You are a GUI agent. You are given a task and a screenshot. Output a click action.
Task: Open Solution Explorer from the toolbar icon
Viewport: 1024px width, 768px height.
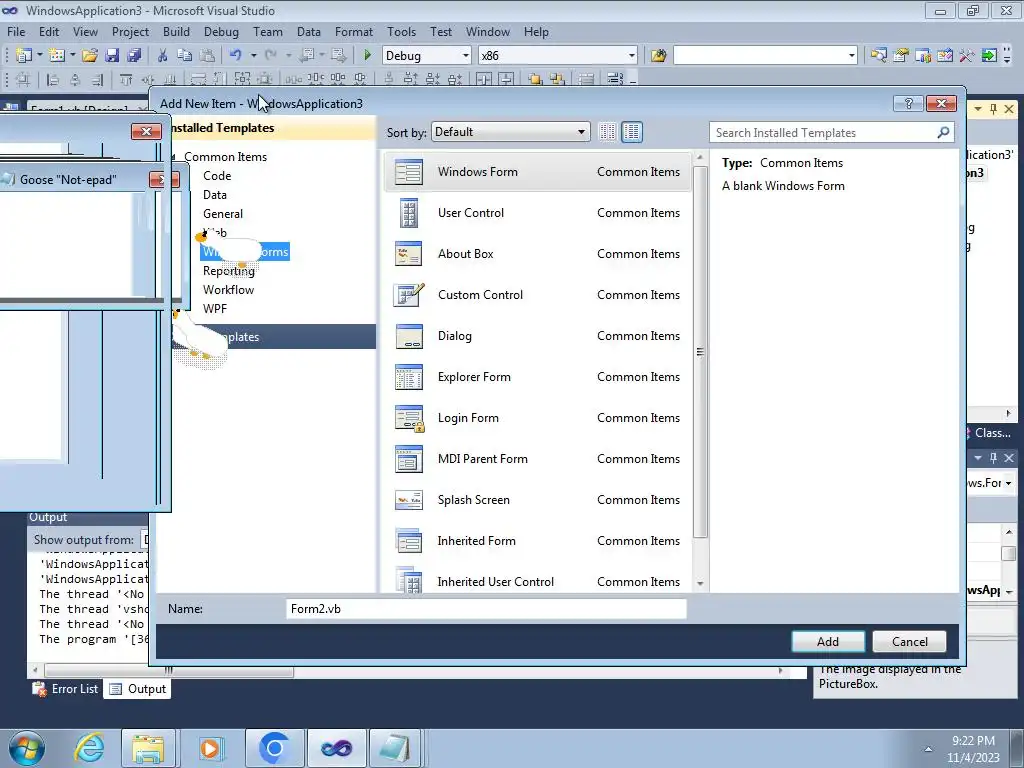point(879,56)
